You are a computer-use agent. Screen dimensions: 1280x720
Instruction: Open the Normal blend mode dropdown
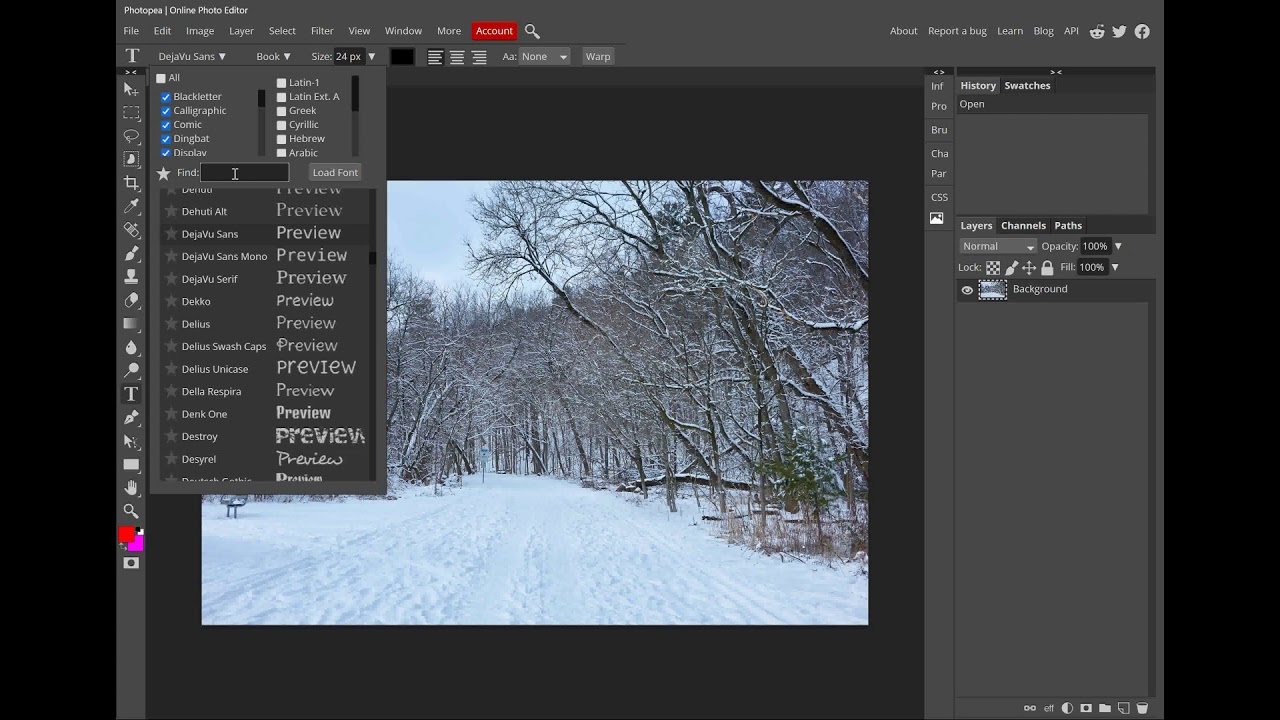[x=998, y=246]
